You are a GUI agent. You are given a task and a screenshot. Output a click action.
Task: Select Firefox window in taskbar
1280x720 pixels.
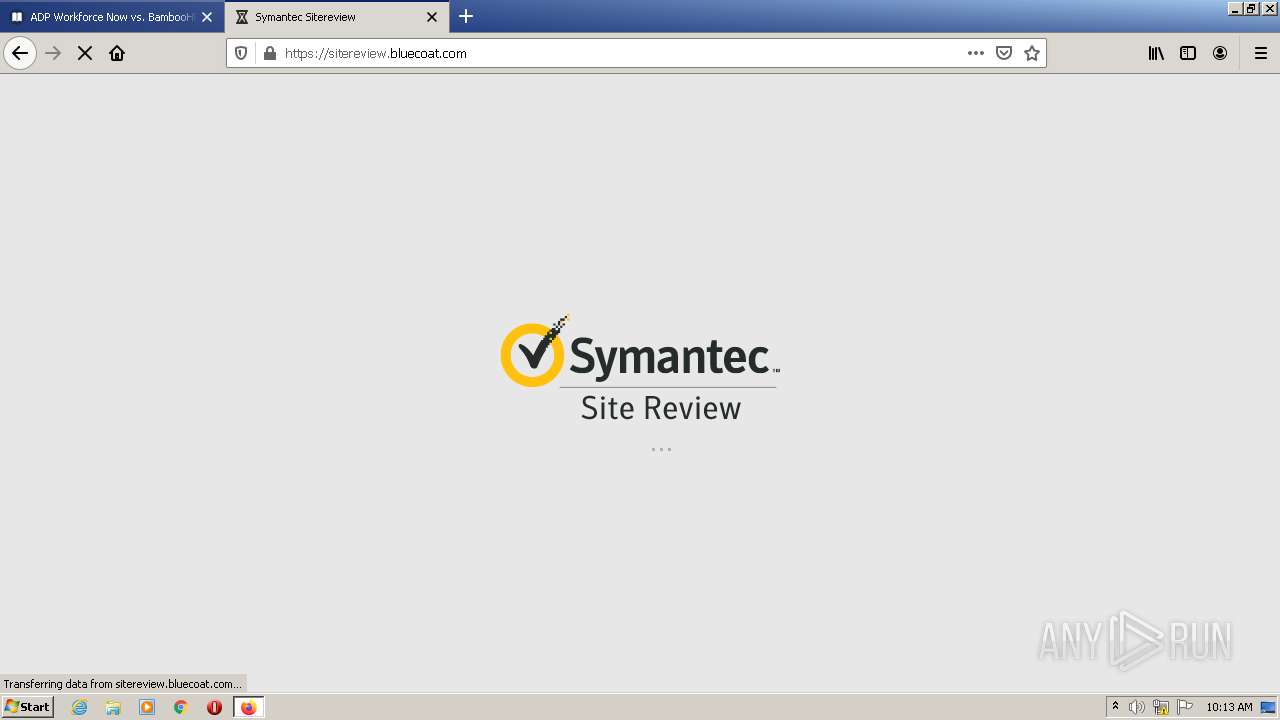(249, 707)
